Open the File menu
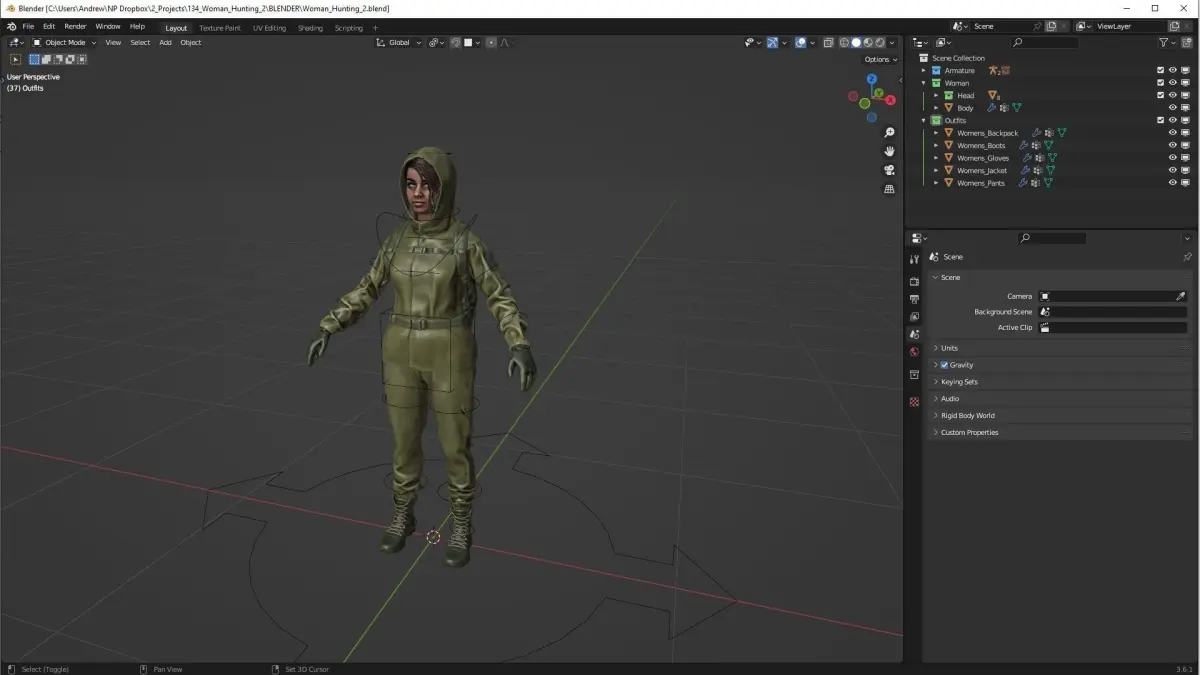Image resolution: width=1200 pixels, height=675 pixels. 28,26
